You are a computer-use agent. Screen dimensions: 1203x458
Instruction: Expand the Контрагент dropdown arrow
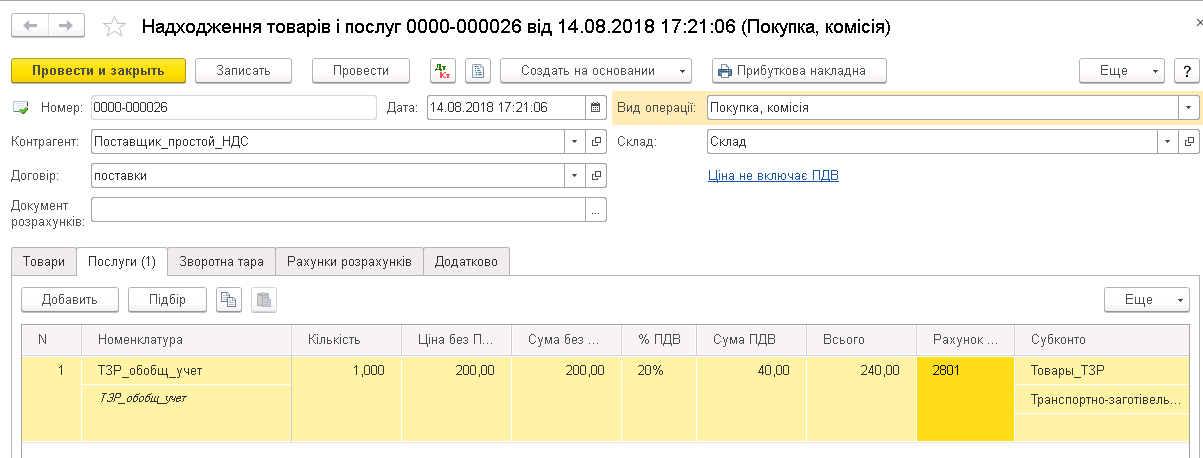pyautogui.click(x=575, y=142)
